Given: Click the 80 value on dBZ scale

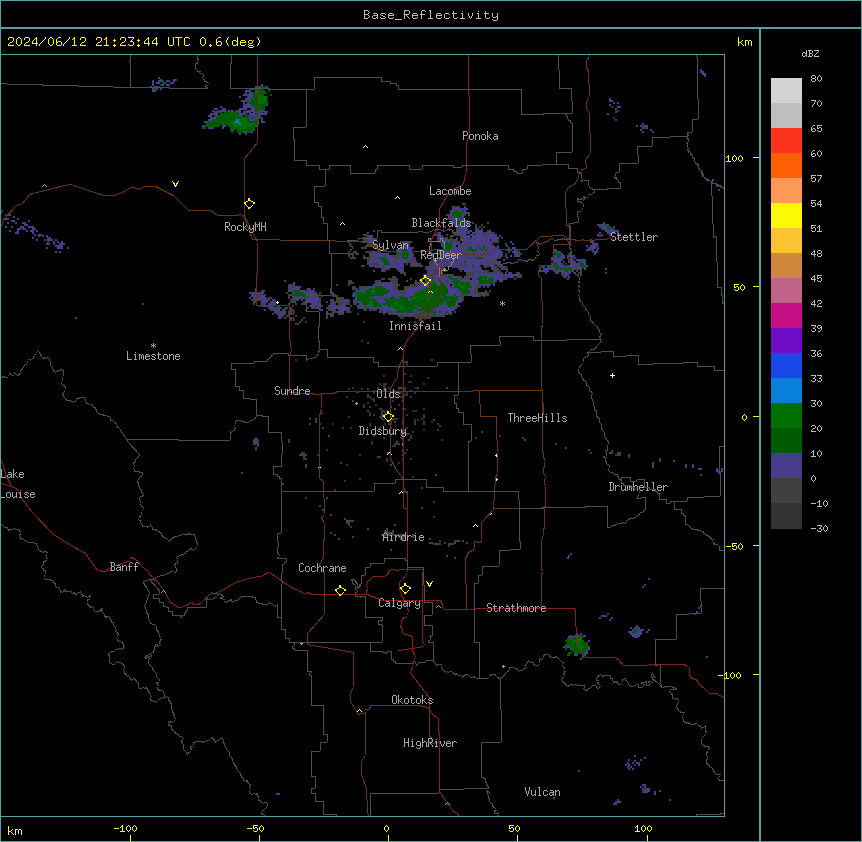Looking at the screenshot, I should pos(816,79).
